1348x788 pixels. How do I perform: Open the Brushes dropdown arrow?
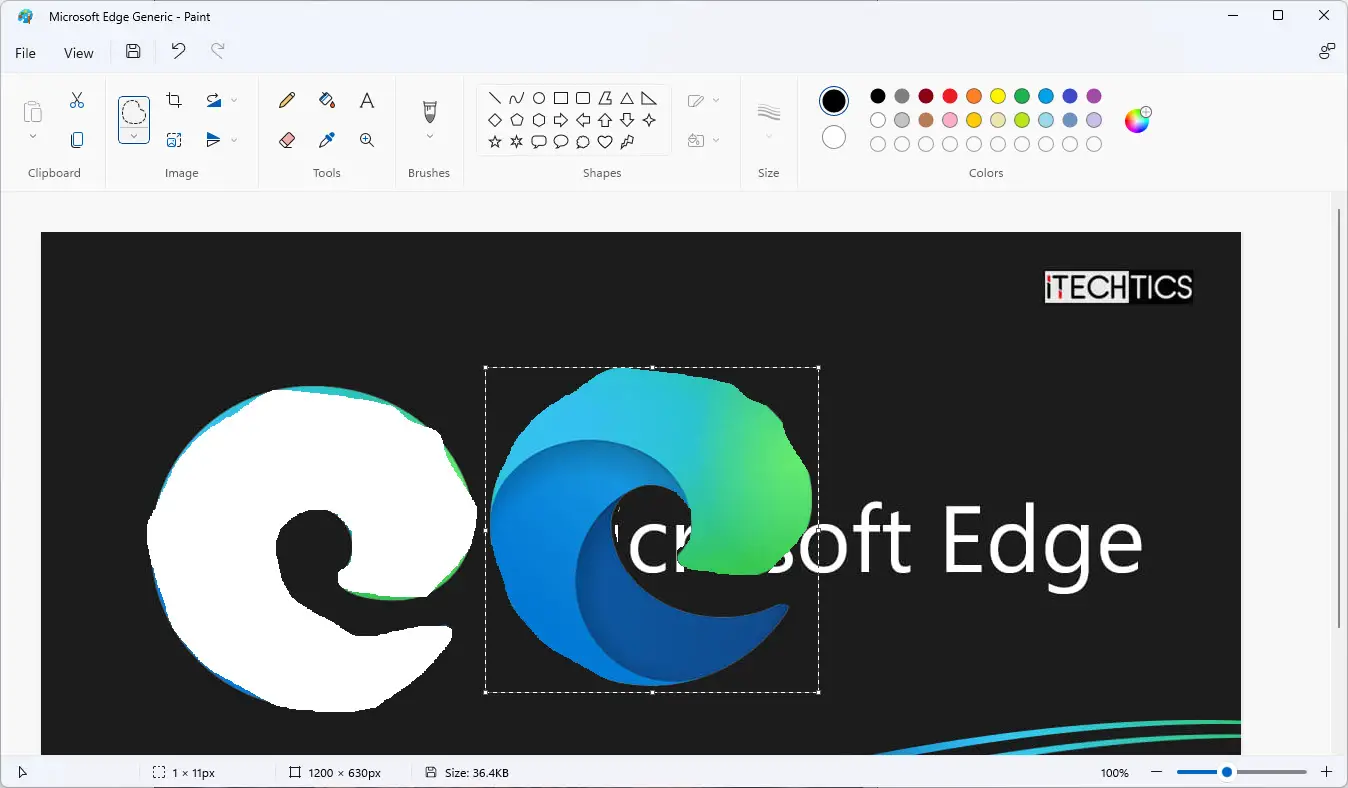[430, 137]
